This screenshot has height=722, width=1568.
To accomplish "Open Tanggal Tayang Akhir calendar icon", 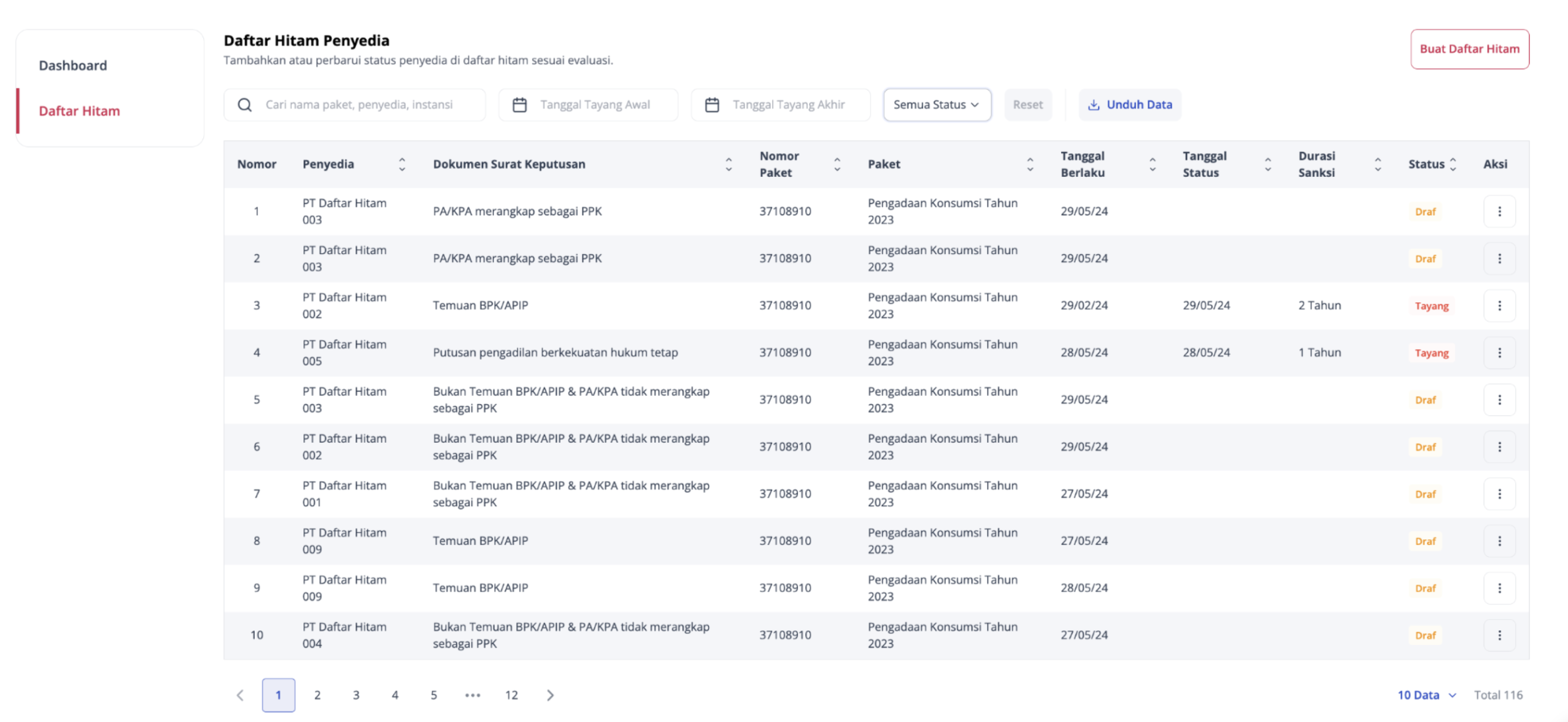I will tap(711, 105).
